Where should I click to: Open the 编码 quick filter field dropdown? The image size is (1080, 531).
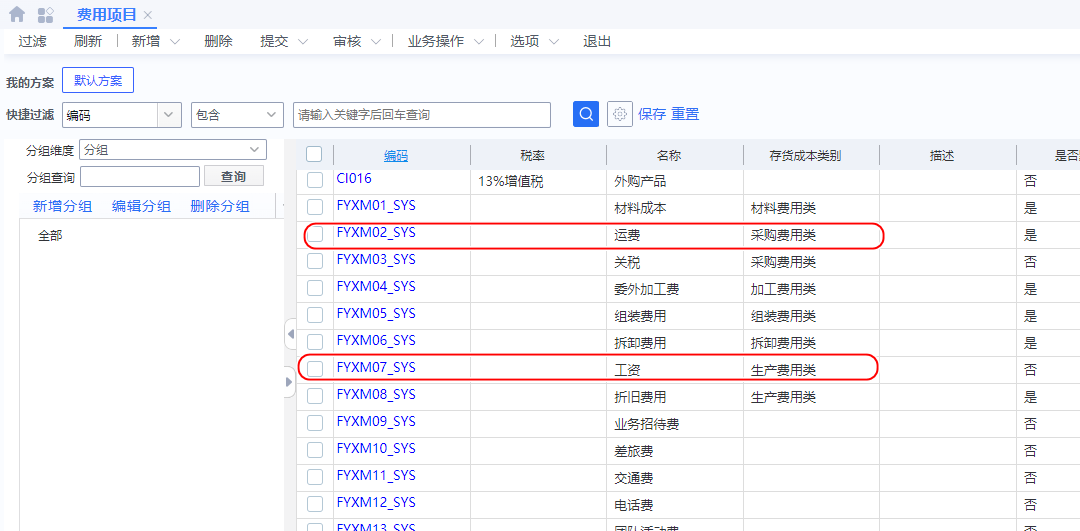tap(169, 115)
